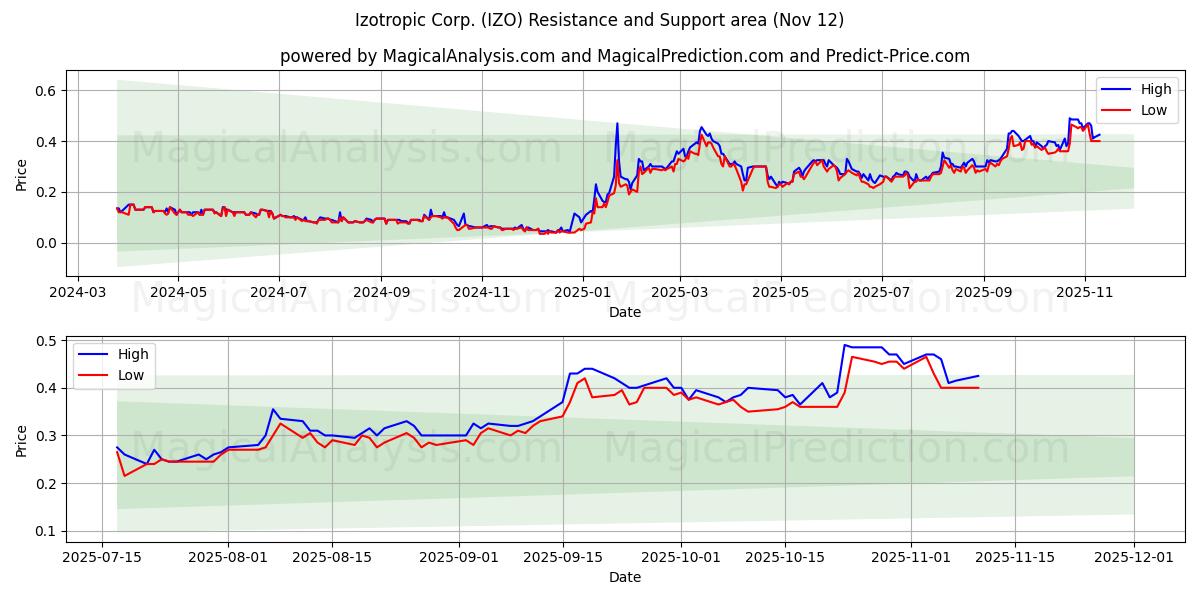1200x600 pixels.
Task: Click the red Low line sample in top legend
Action: [x=1115, y=108]
